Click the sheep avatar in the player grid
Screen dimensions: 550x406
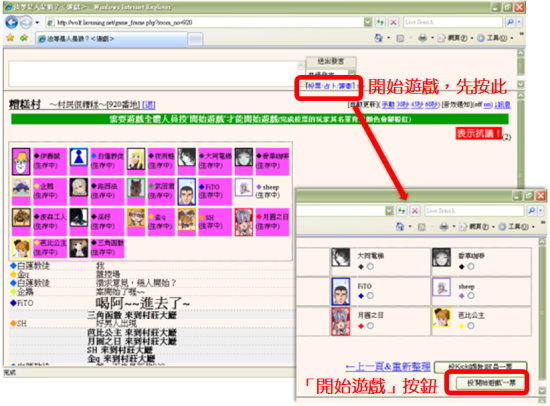point(244,187)
